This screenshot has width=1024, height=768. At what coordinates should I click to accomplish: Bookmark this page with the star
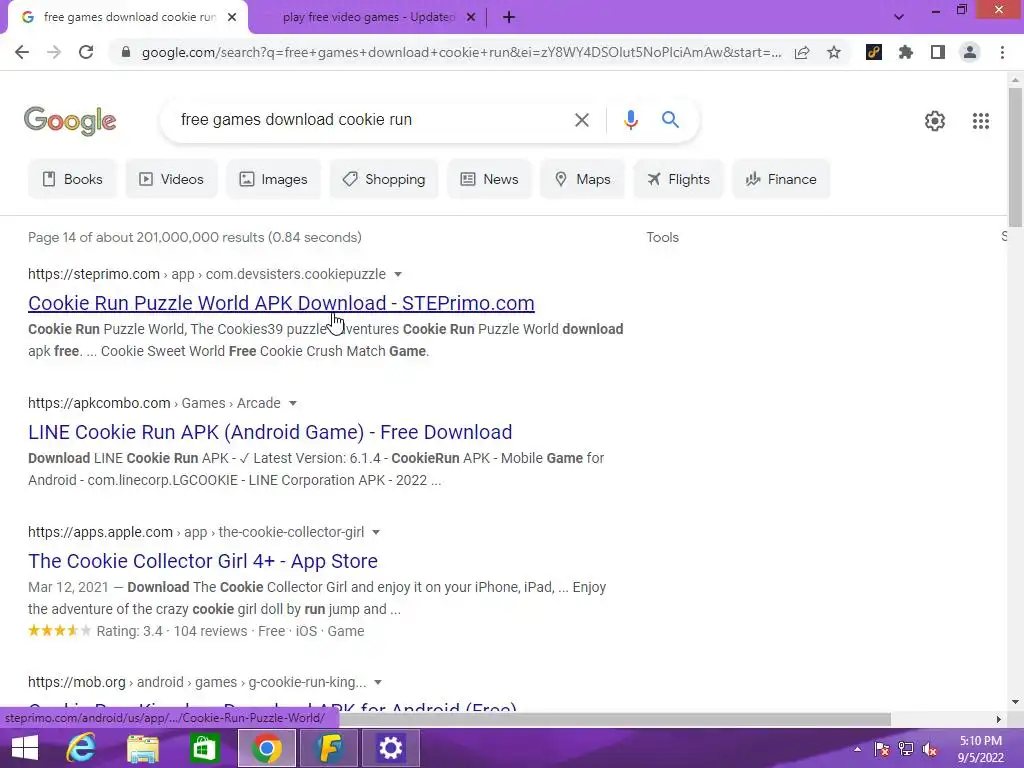coord(834,52)
